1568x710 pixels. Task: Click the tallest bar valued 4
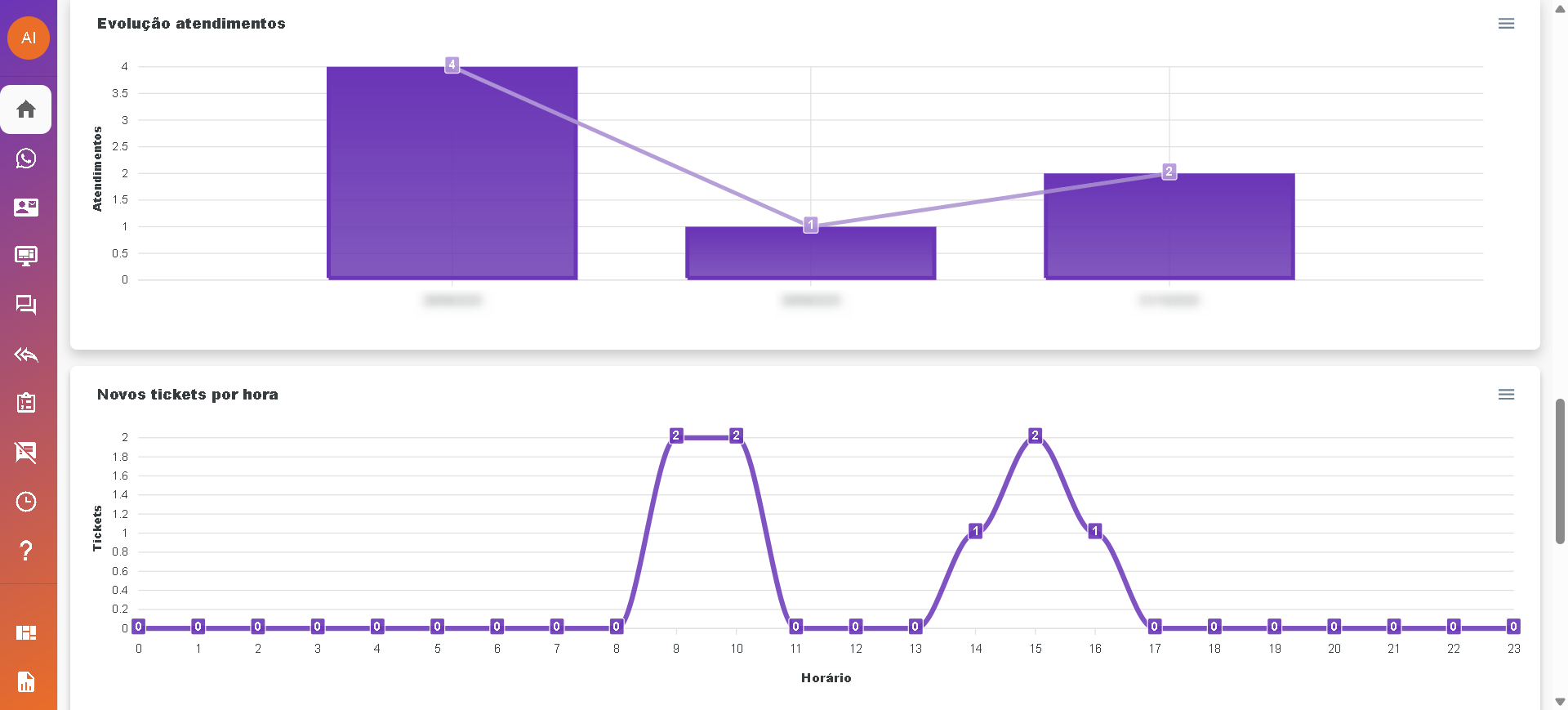452,173
